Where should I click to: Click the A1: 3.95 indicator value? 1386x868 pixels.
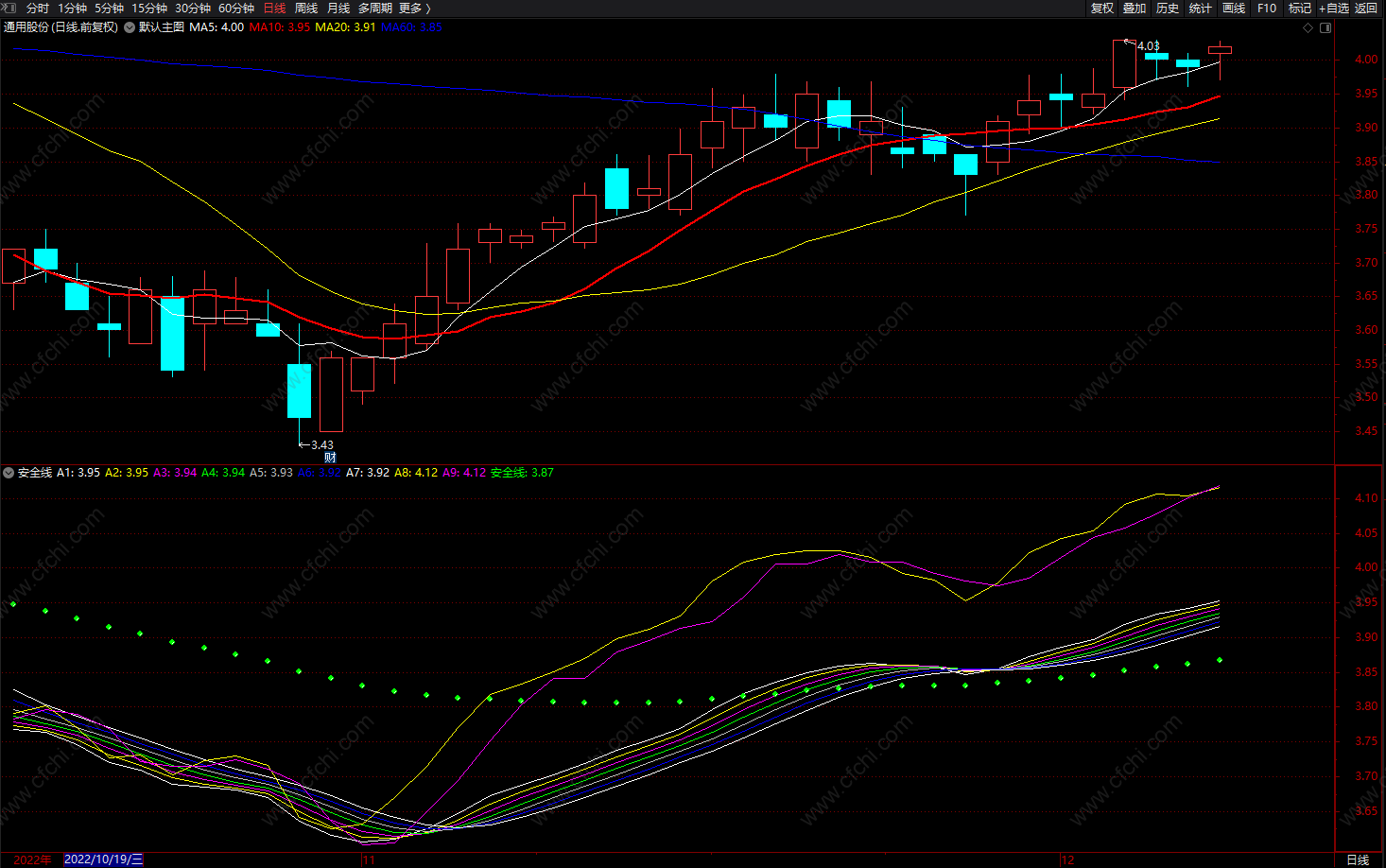[x=78, y=473]
